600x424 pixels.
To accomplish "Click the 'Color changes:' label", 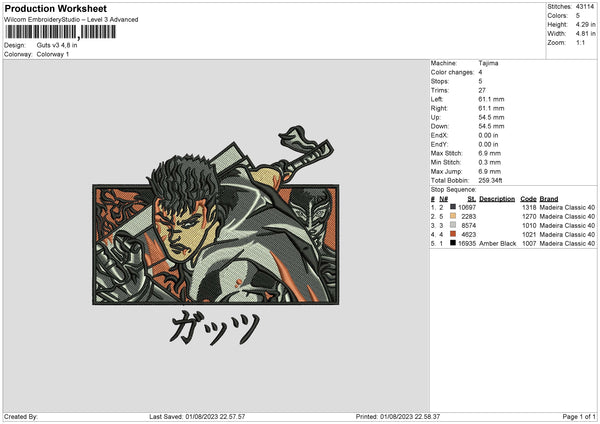I will (452, 72).
